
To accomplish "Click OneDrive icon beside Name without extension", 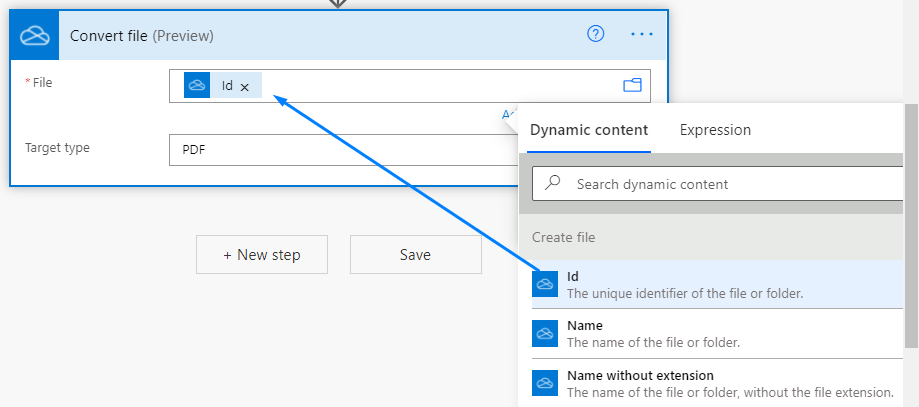I will pos(545,383).
